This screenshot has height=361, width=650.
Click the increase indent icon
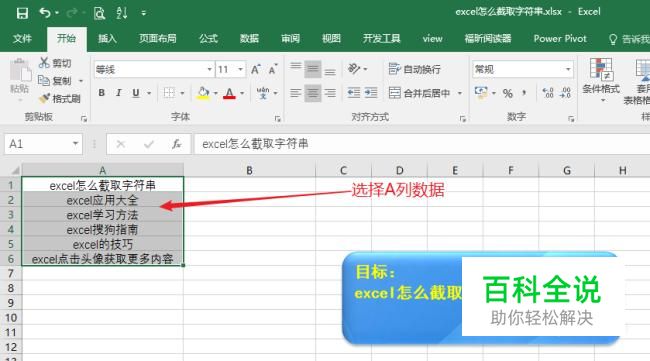[371, 93]
